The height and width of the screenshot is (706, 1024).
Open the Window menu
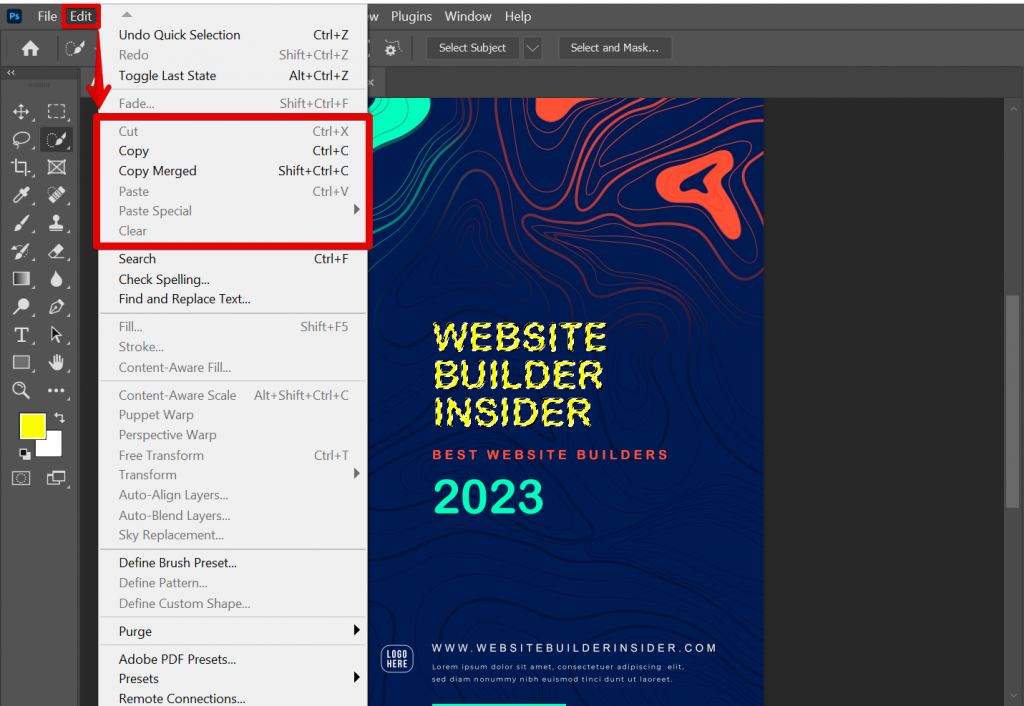point(468,16)
